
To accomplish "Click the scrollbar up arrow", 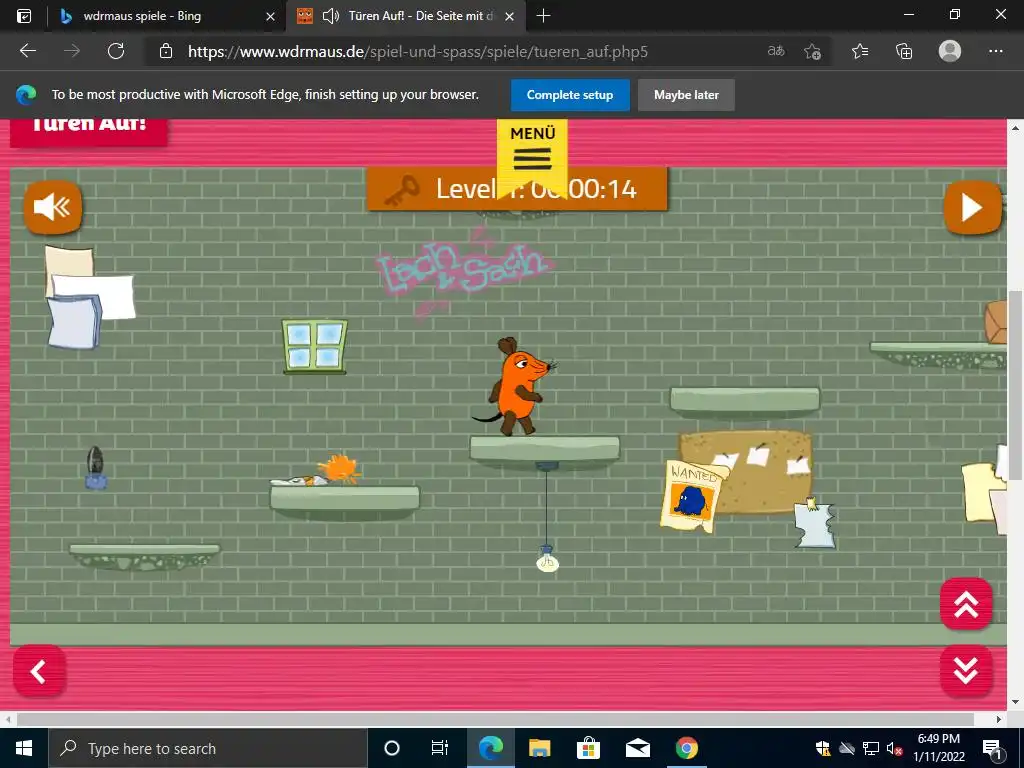I will point(1015,127).
